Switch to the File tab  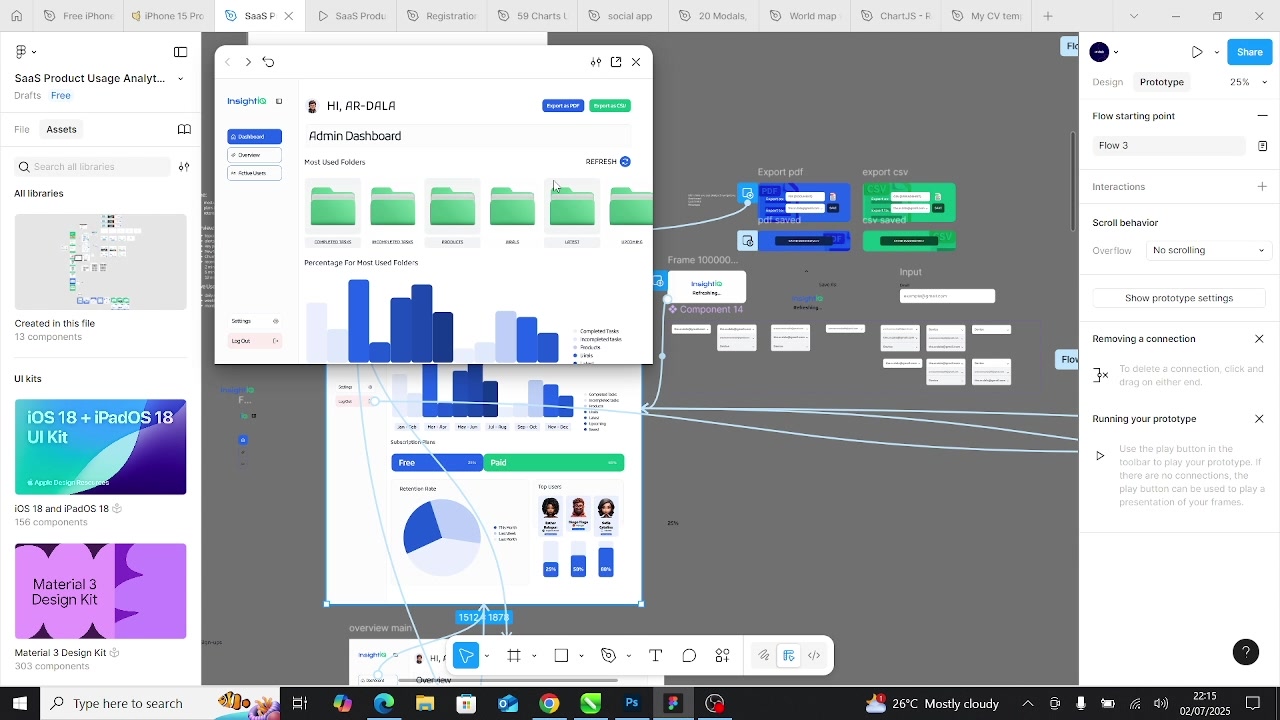22,129
